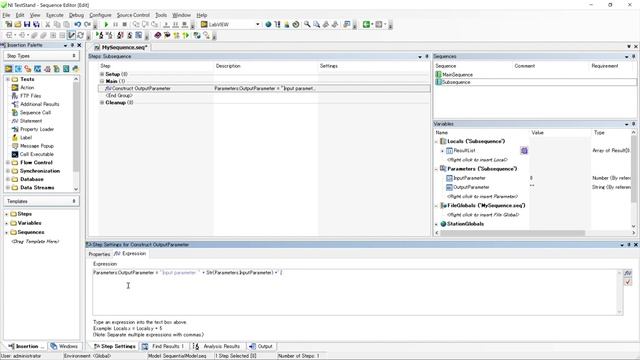The width and height of the screenshot is (640, 360).
Task: Click the Open file folder toolbar icon
Action: pos(18,24)
